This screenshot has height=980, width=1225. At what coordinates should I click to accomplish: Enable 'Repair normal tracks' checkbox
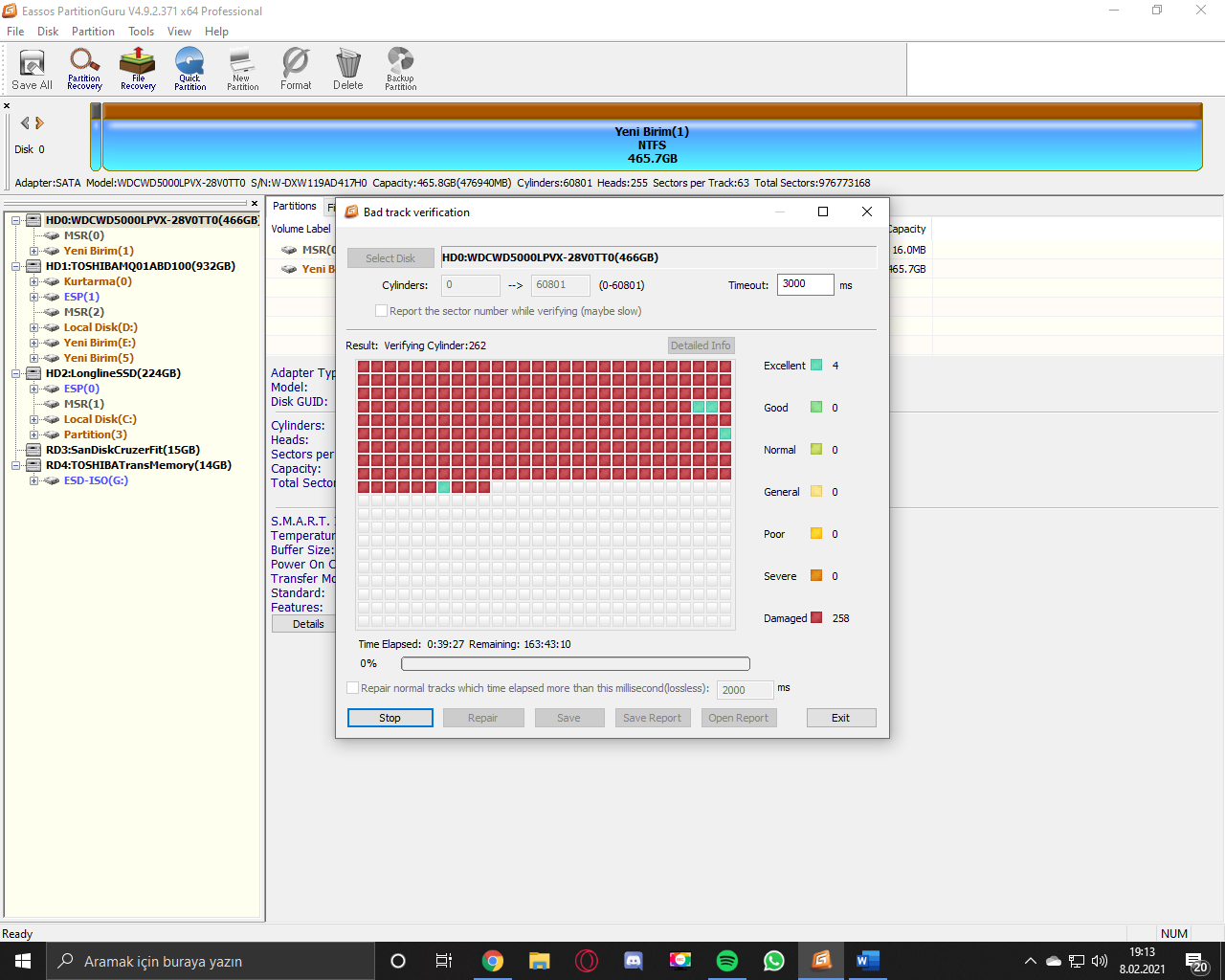(x=353, y=688)
